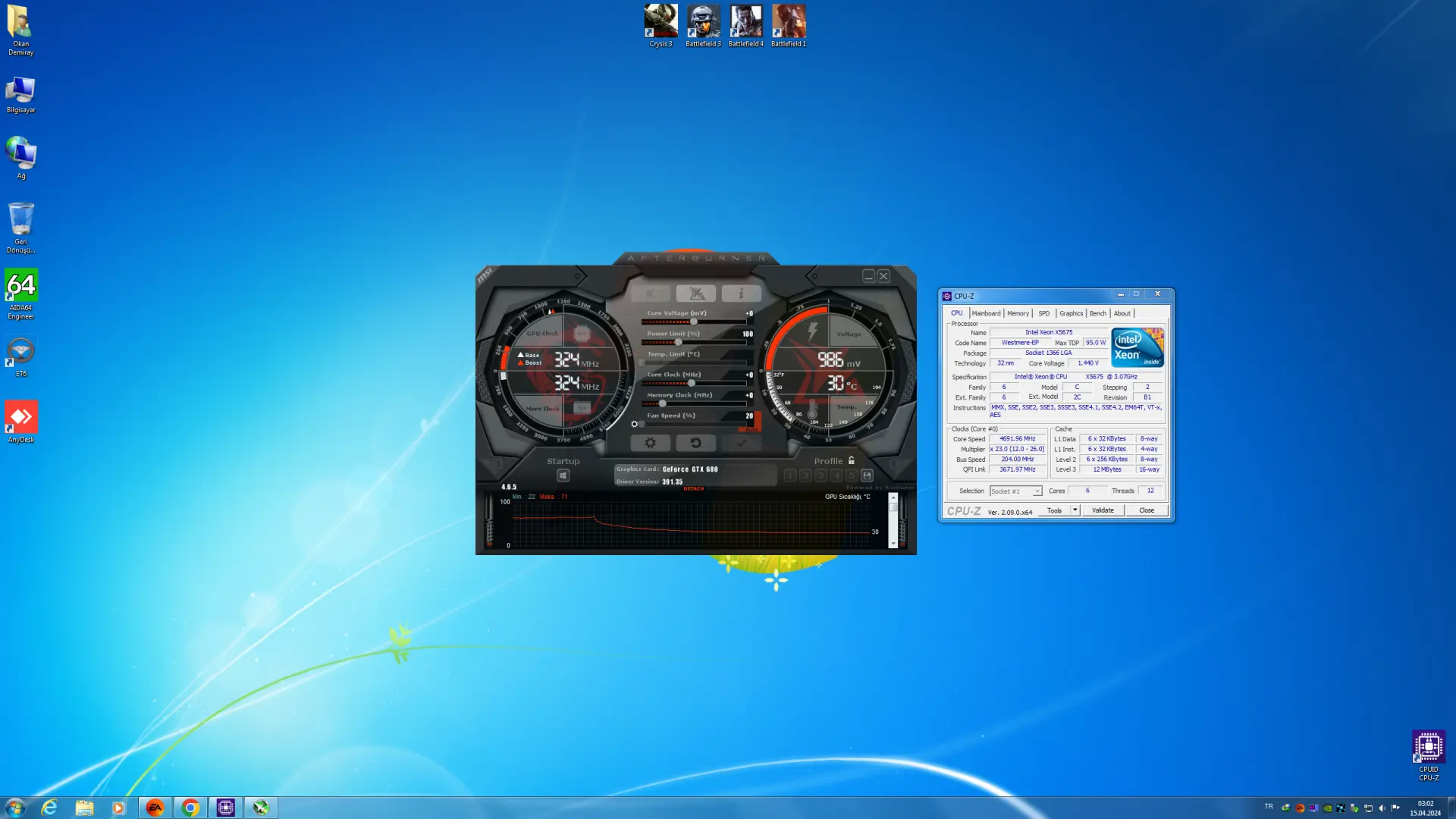1456x819 pixels.
Task: Open the Battlefield 1 desktop shortcut
Action: [789, 26]
